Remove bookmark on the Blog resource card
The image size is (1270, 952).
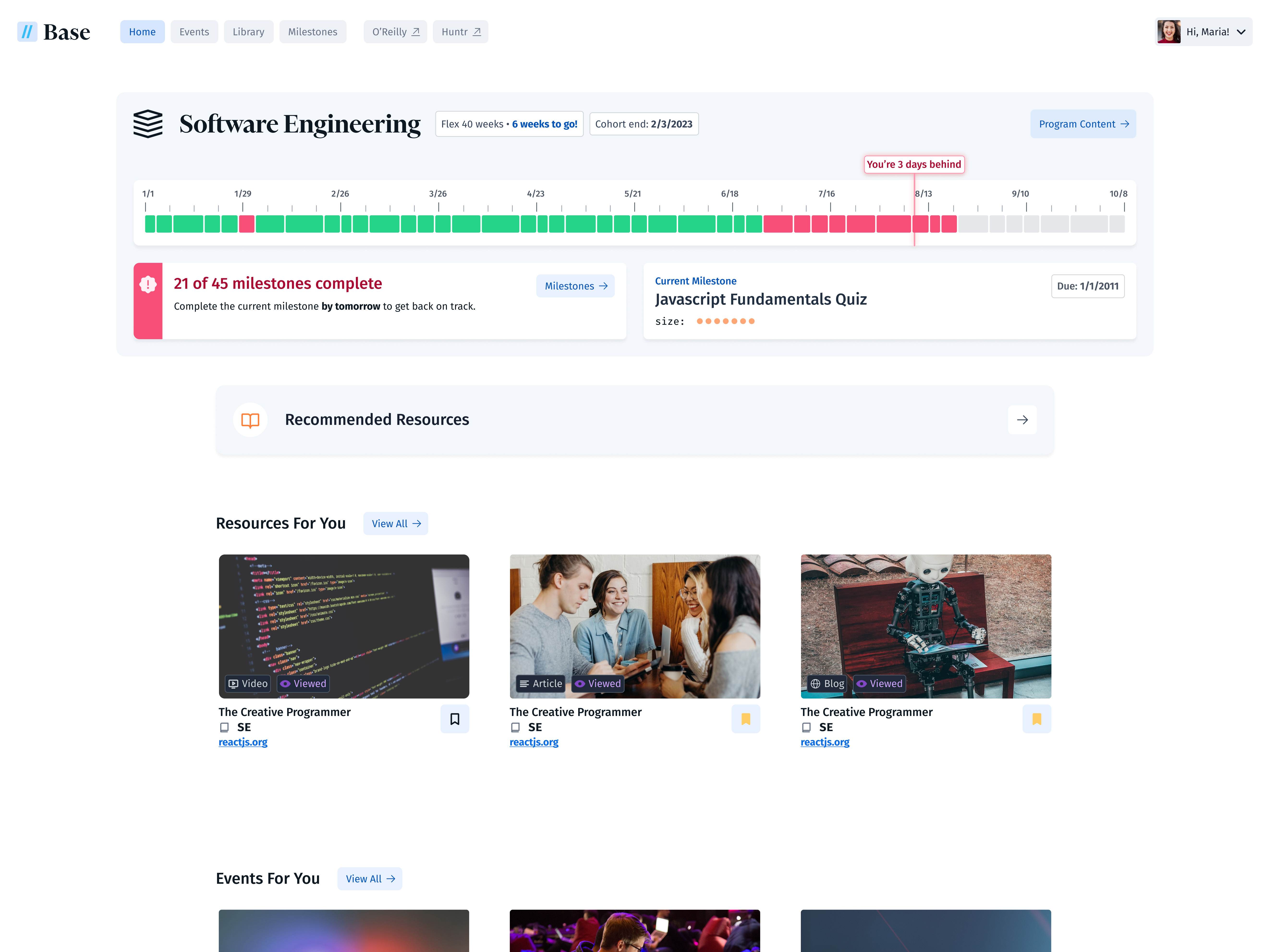point(1037,719)
